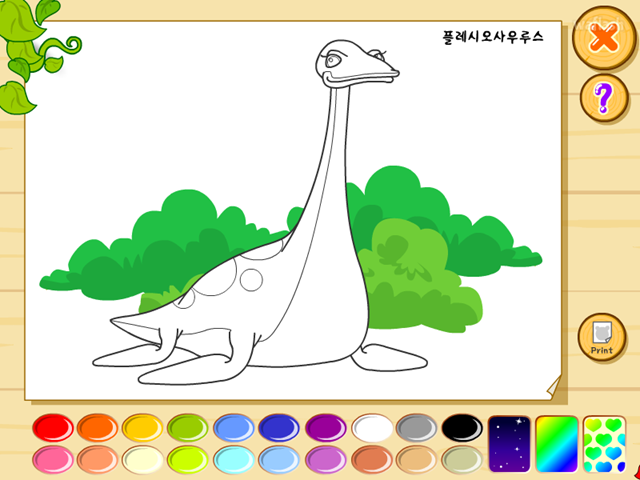The height and width of the screenshot is (480, 640).
Task: Choose the lime yellow-green paint color
Action: 188,459
